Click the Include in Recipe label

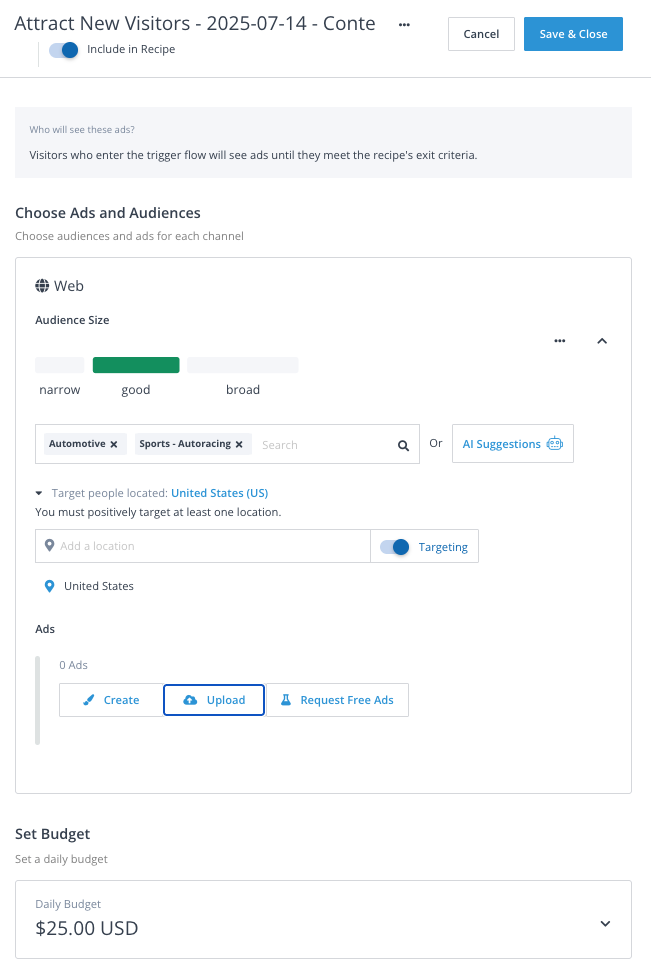pyautogui.click(x=131, y=49)
